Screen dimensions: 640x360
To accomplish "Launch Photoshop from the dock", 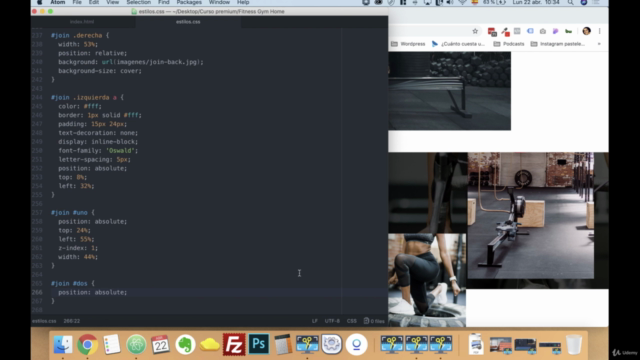I will [258, 344].
